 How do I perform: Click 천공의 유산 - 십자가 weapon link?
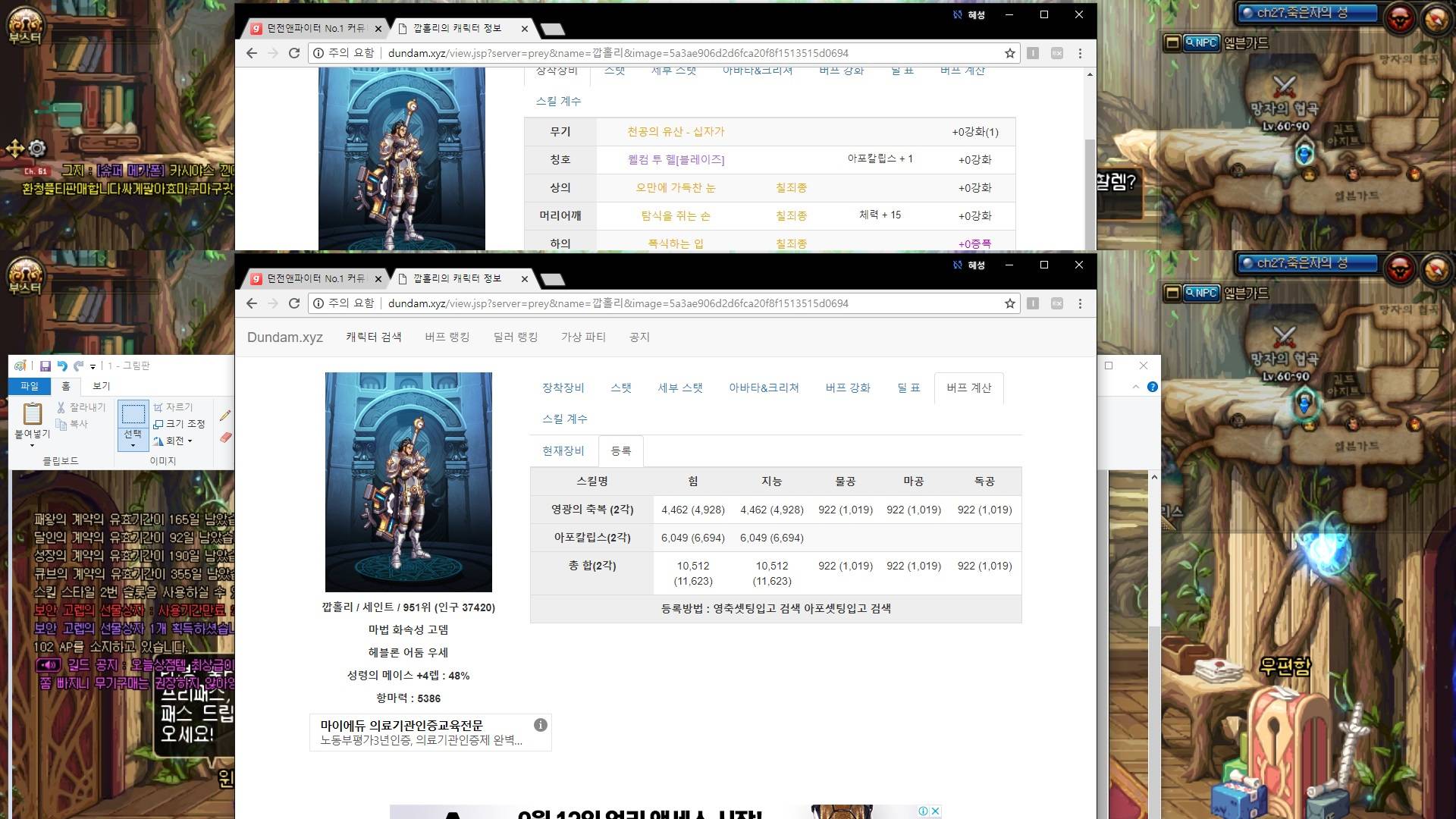pyautogui.click(x=676, y=132)
